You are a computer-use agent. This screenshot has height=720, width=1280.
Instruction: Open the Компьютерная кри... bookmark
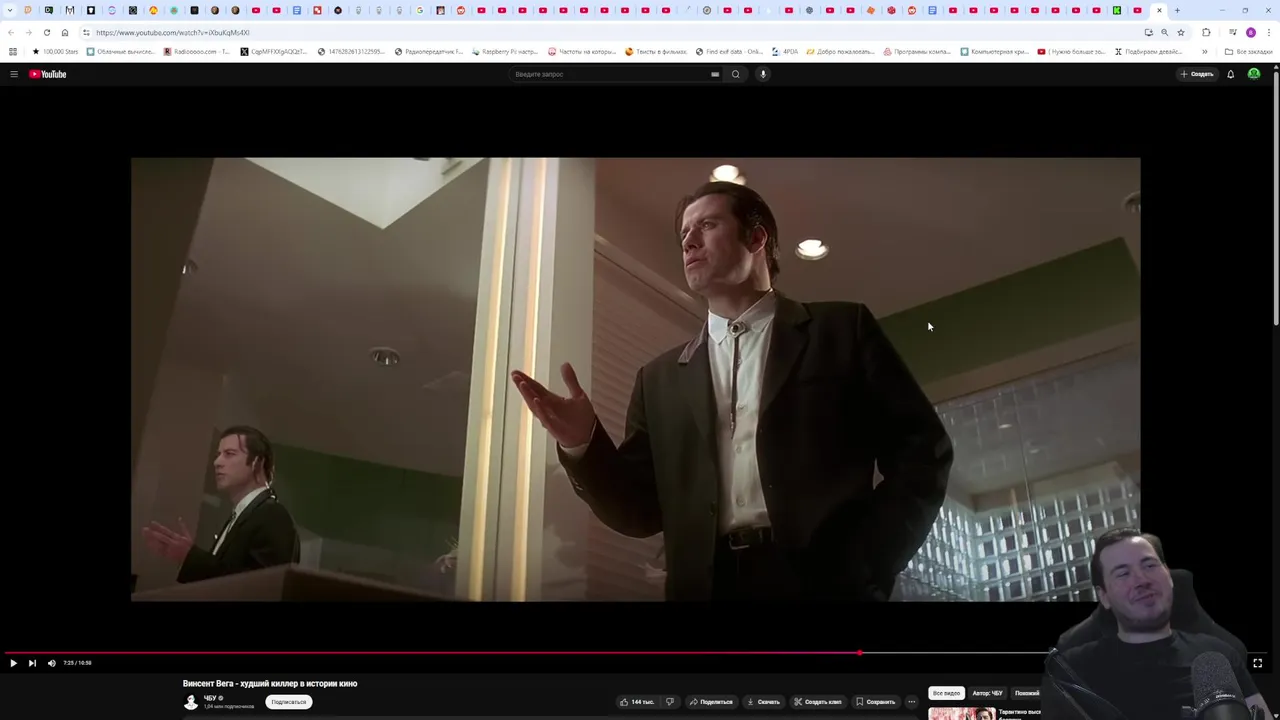(995, 52)
